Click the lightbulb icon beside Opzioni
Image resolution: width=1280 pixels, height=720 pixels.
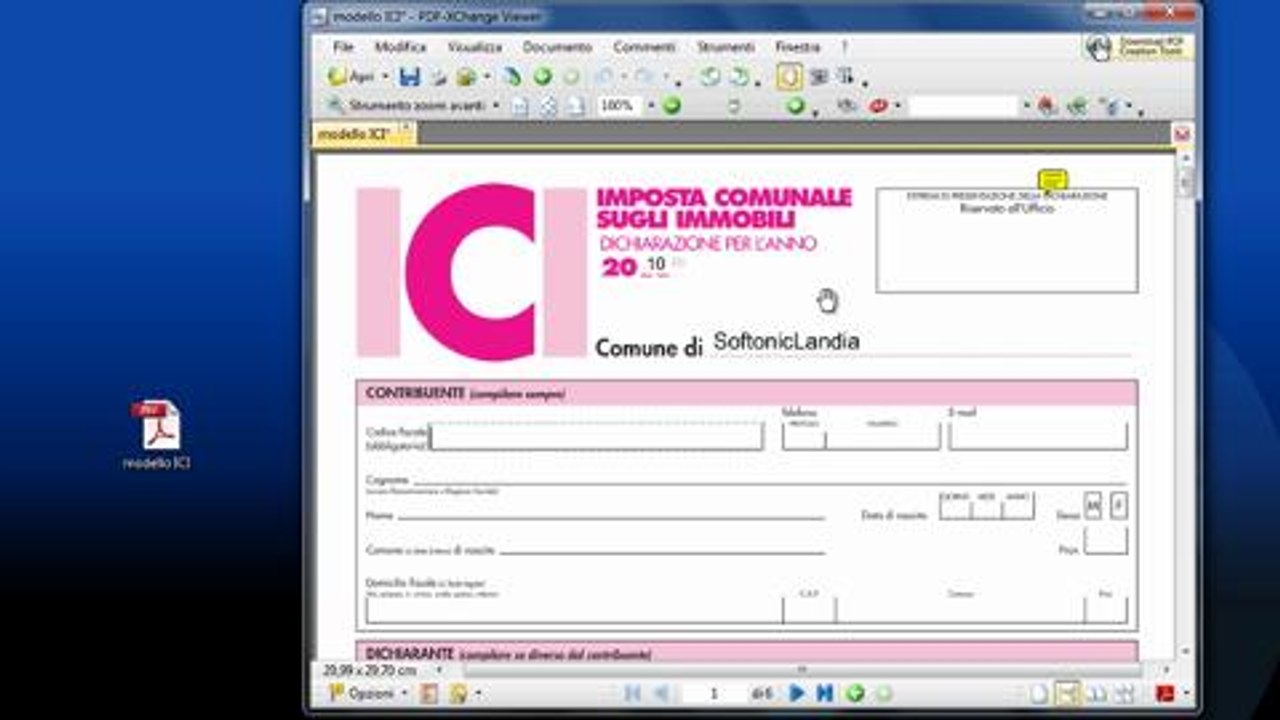[x=458, y=693]
